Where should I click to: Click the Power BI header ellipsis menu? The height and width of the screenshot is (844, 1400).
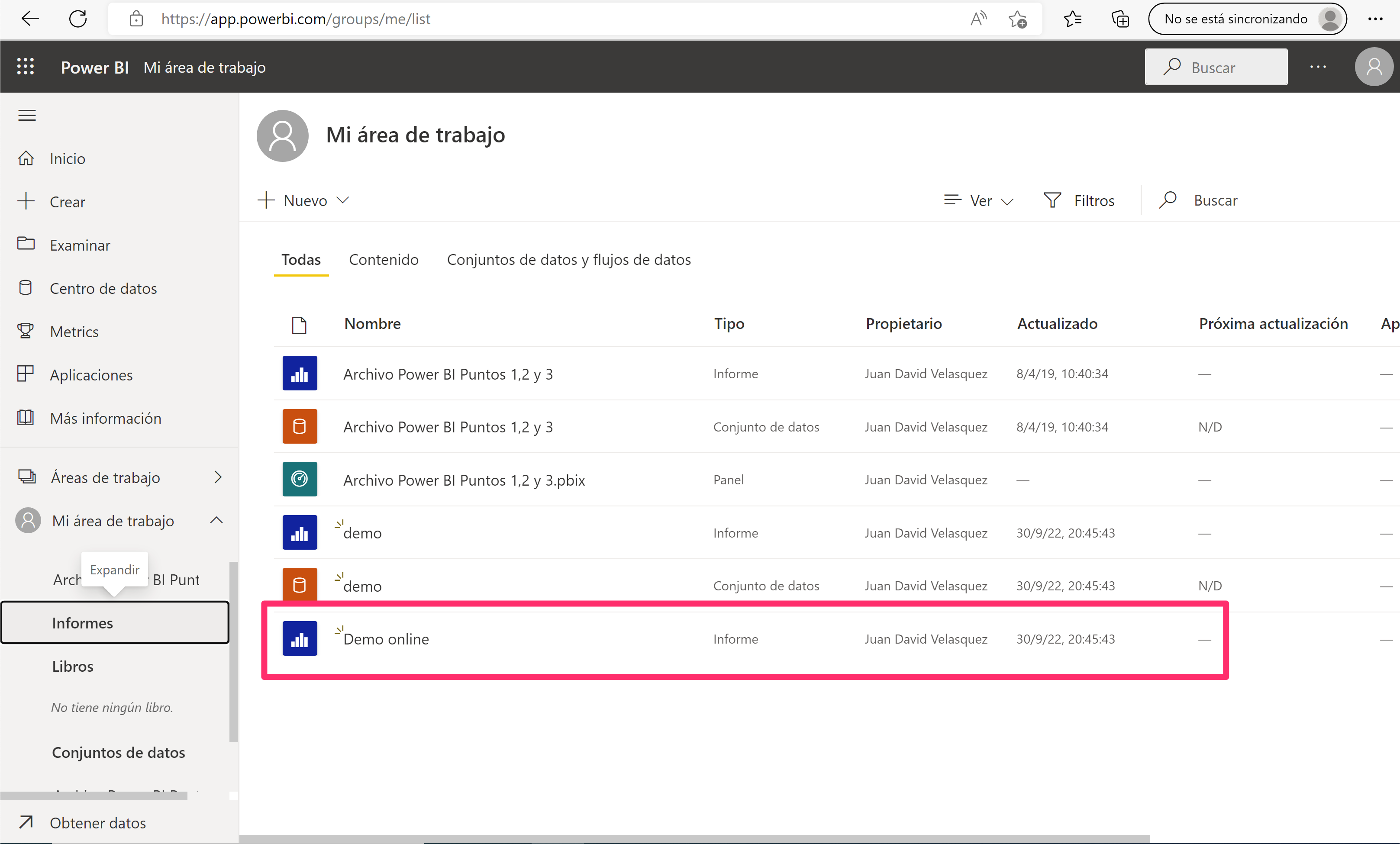(x=1318, y=67)
